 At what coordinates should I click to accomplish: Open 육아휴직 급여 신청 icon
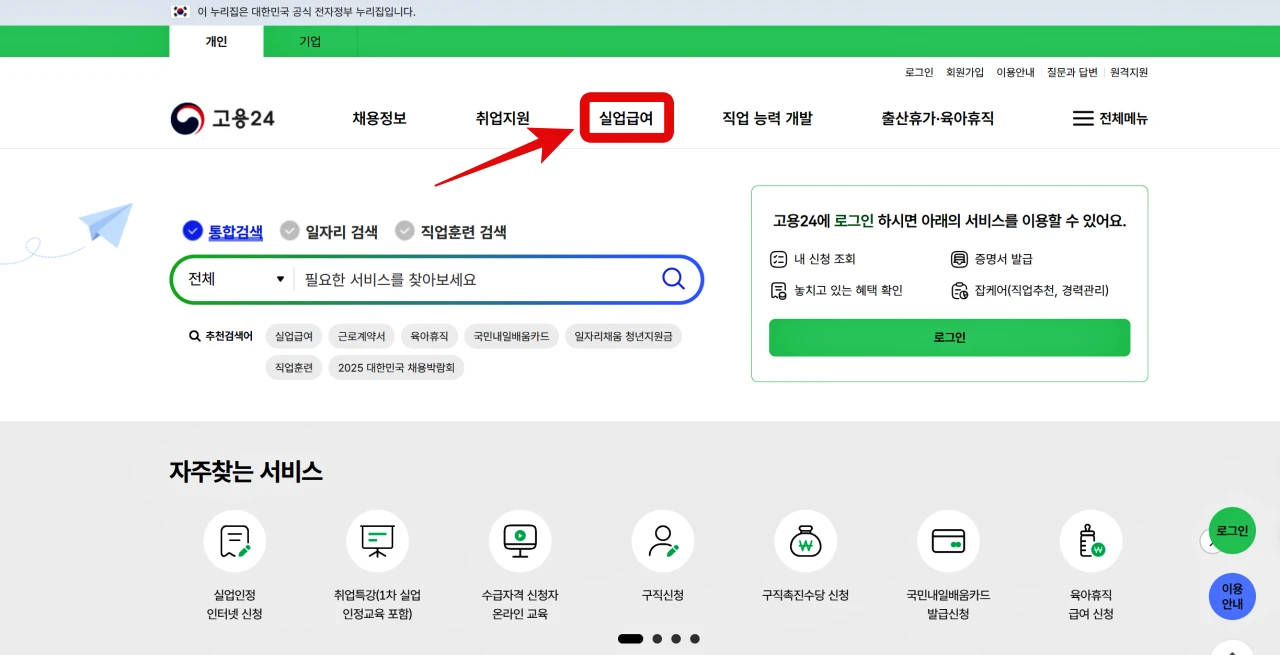pyautogui.click(x=1091, y=540)
